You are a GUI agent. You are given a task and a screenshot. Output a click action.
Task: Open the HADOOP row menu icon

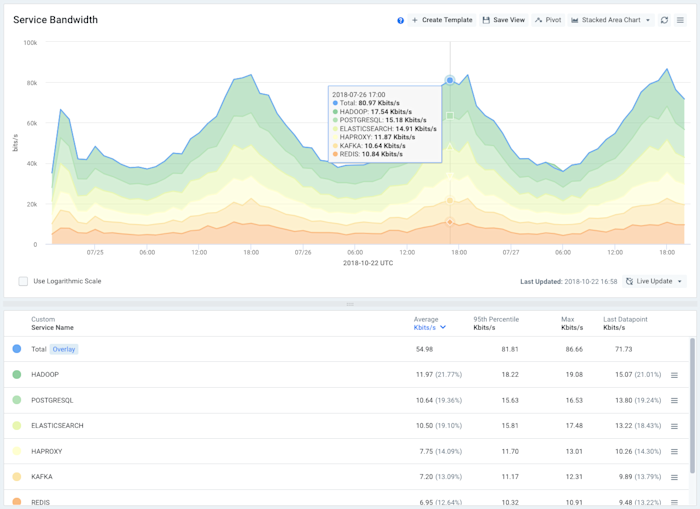point(674,375)
